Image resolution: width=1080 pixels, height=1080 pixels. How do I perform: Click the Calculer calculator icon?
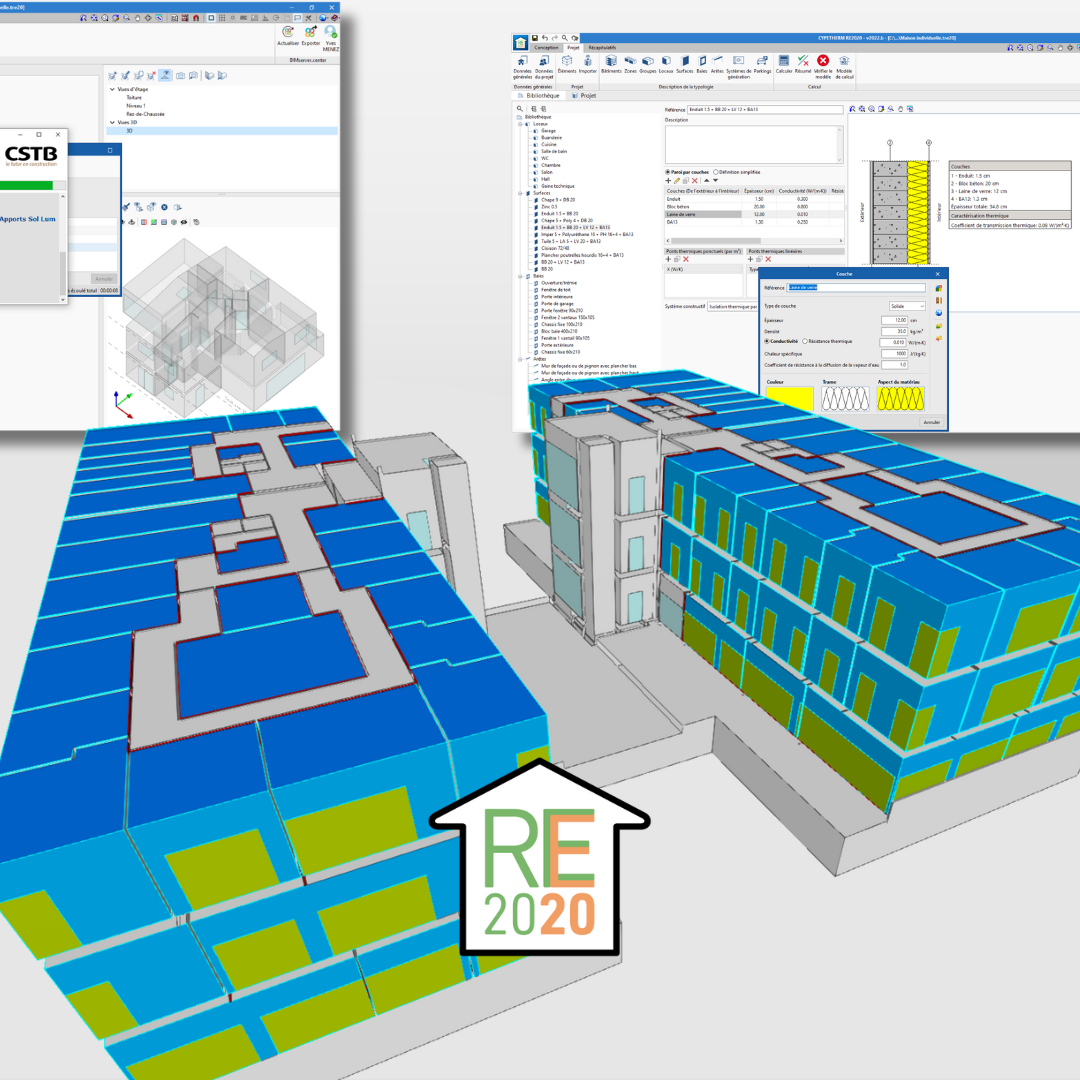pos(784,63)
